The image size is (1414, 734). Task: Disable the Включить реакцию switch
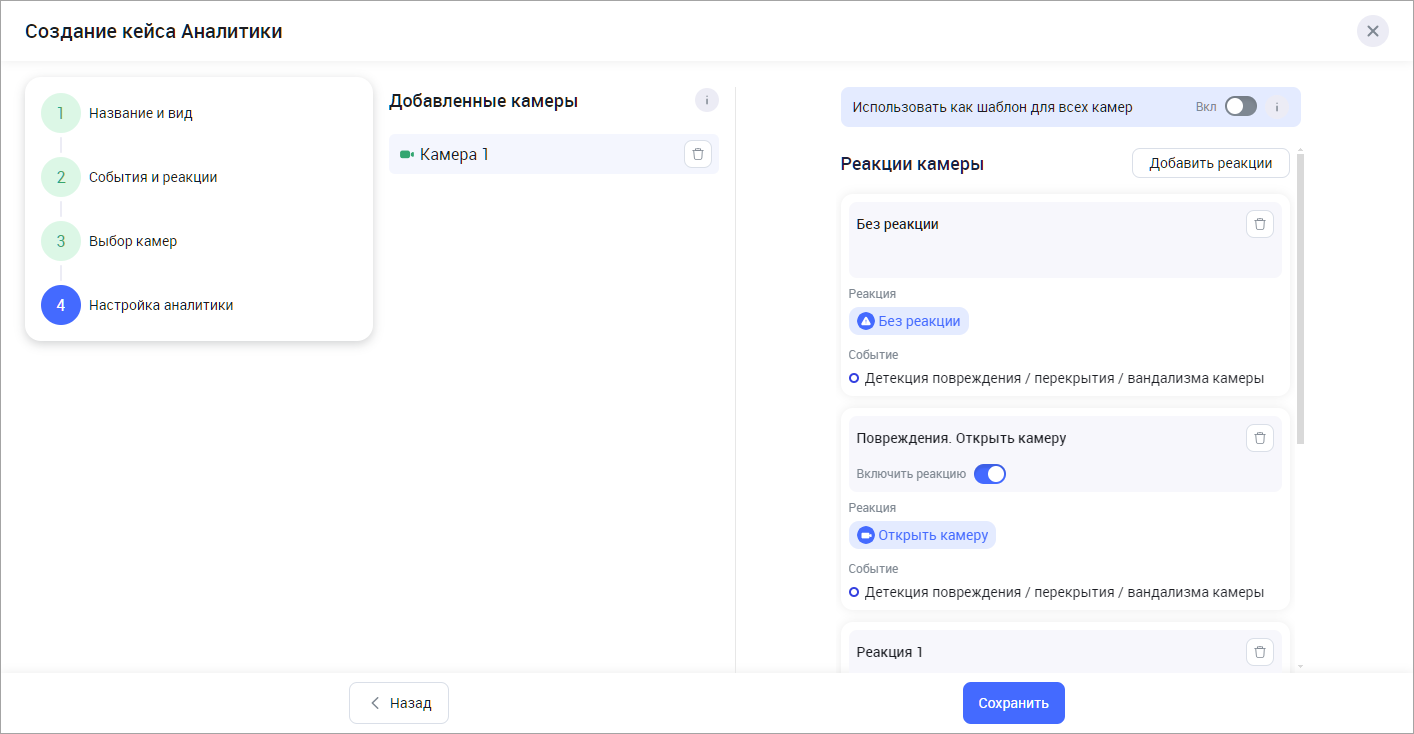989,474
